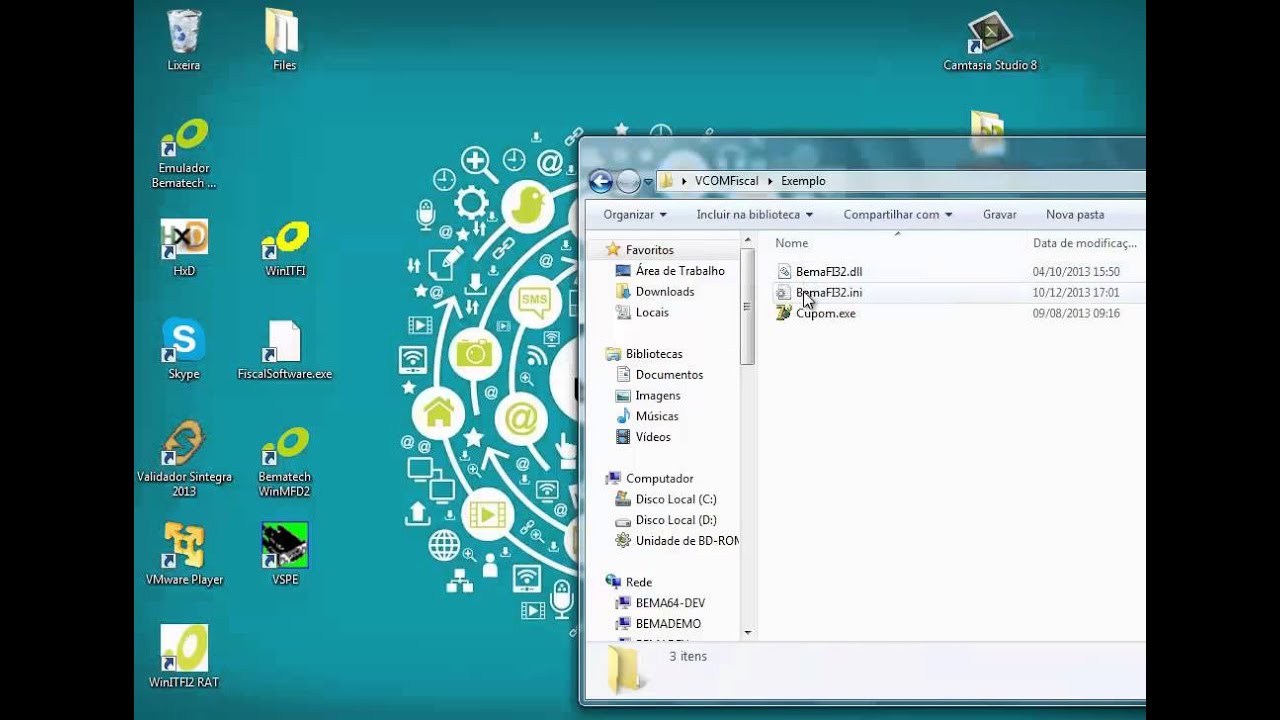Open Incluir na biblioteca dropdown

(755, 214)
